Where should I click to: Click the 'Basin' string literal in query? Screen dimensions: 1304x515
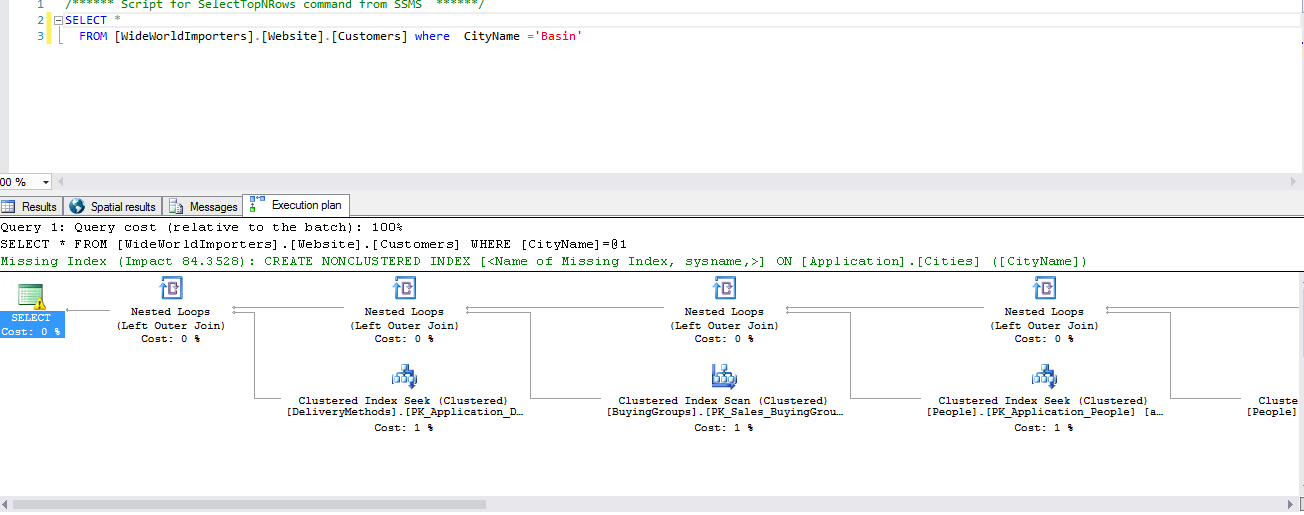click(x=559, y=36)
